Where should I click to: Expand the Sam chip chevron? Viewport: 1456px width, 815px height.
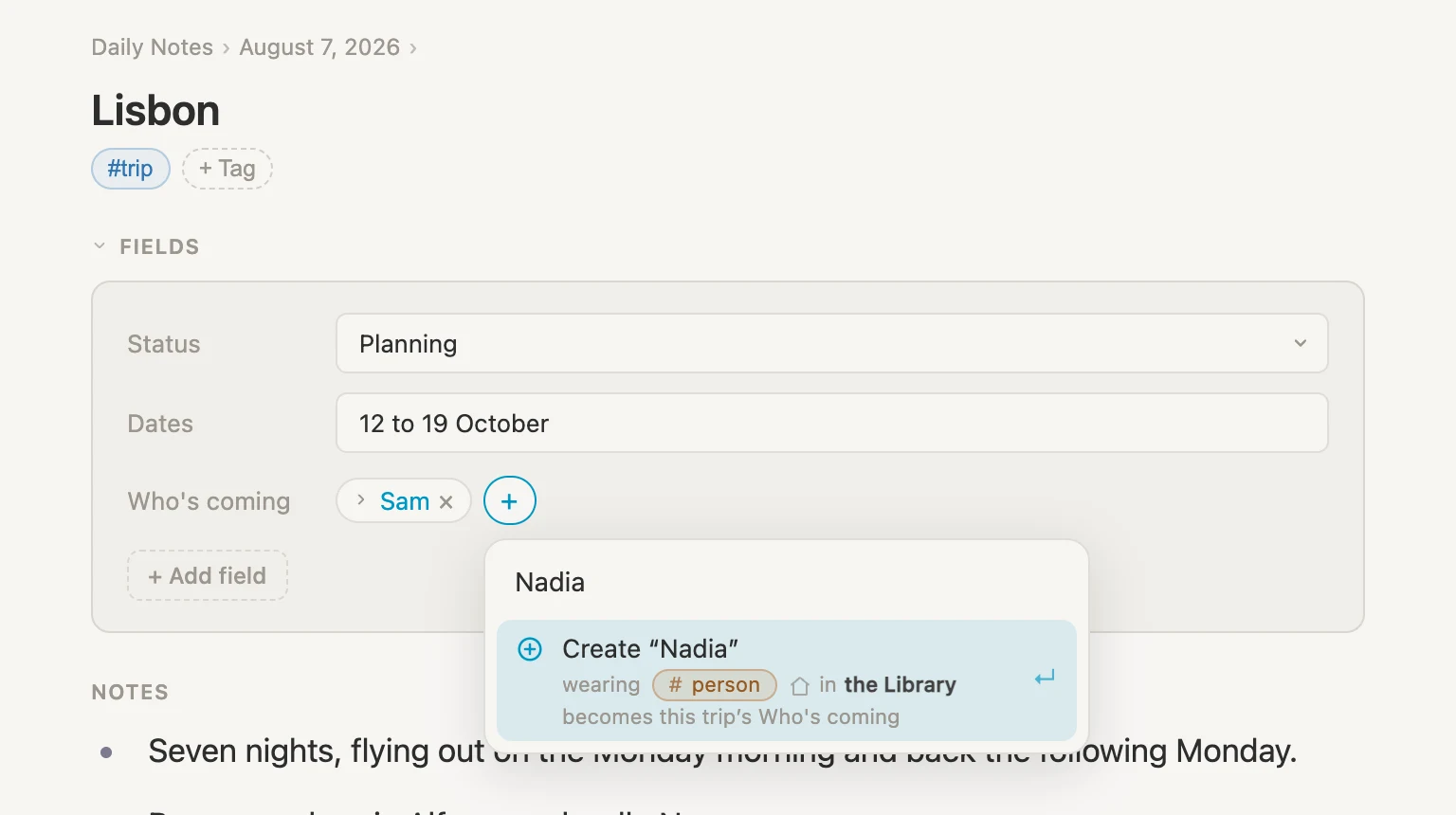click(x=360, y=499)
